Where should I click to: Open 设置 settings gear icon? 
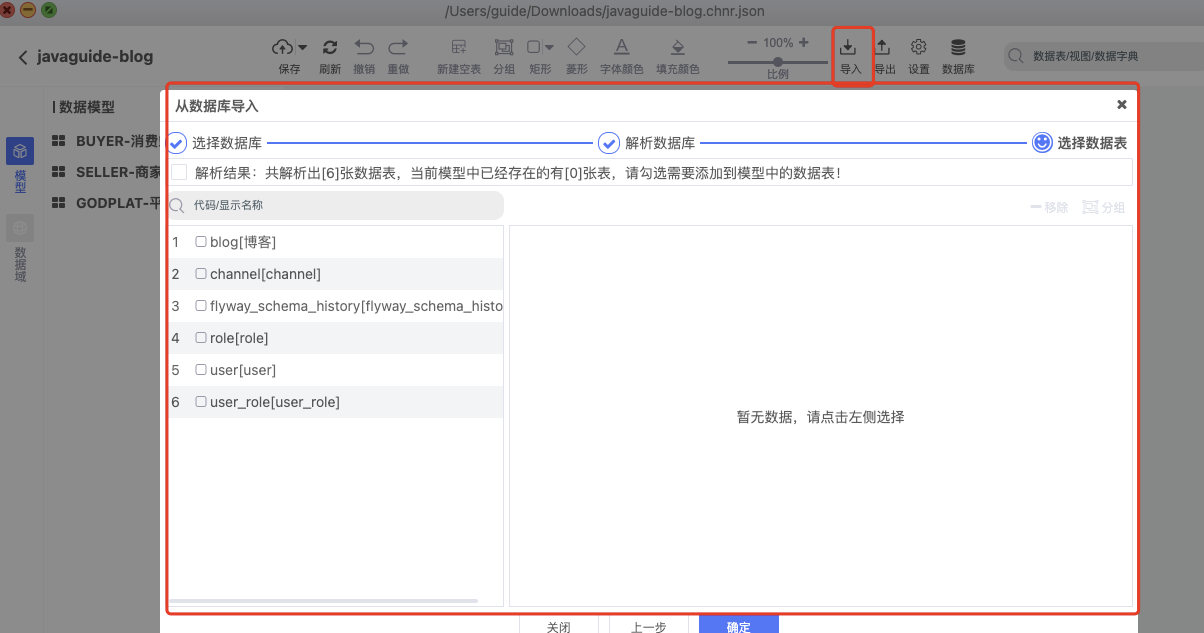coord(918,48)
